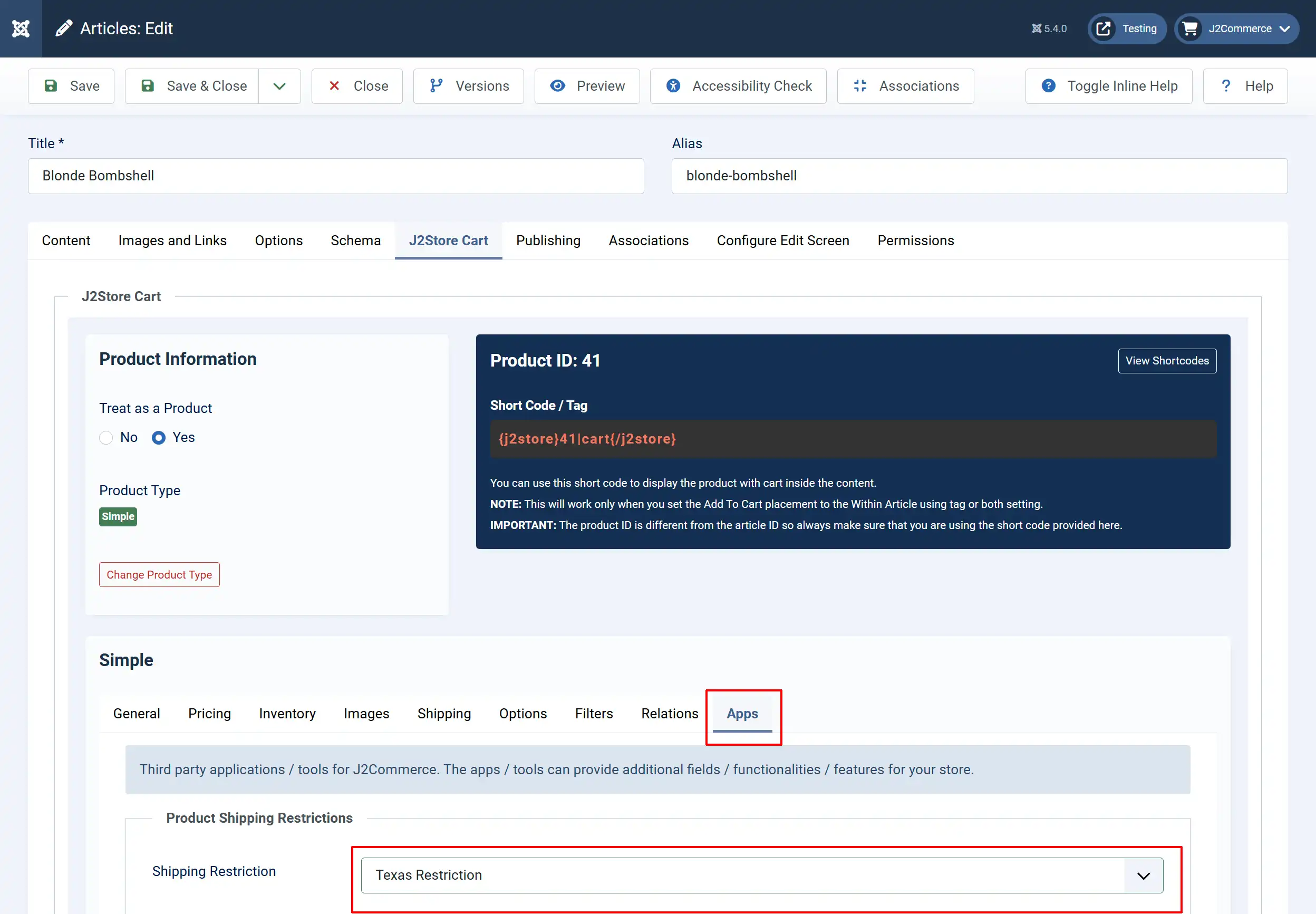Select No for Treat as a Product

pyautogui.click(x=106, y=438)
